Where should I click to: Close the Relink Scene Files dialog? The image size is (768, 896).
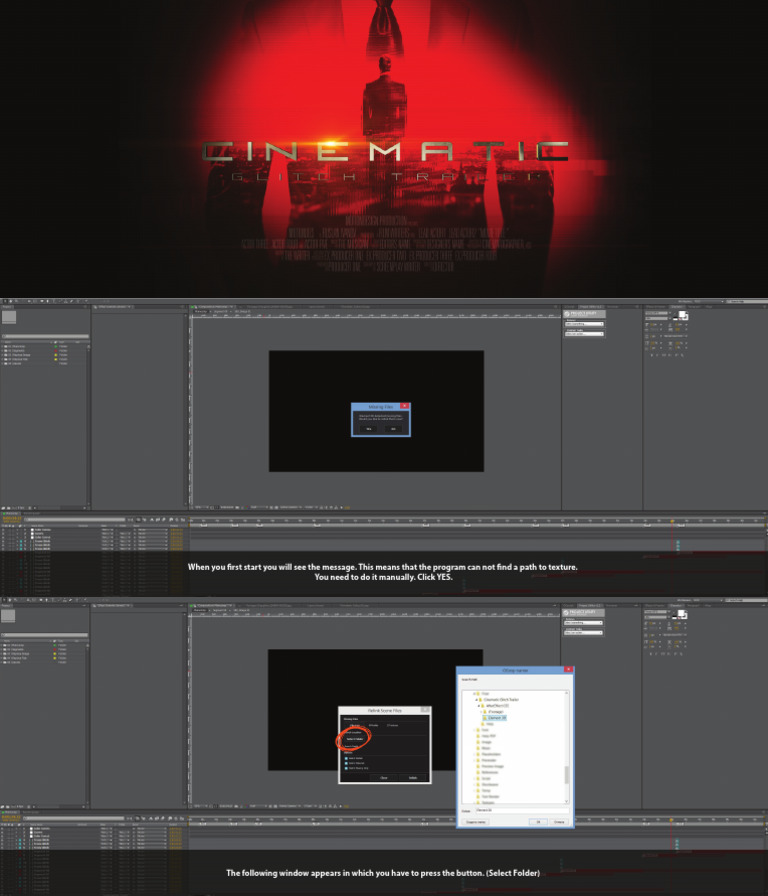[x=425, y=710]
